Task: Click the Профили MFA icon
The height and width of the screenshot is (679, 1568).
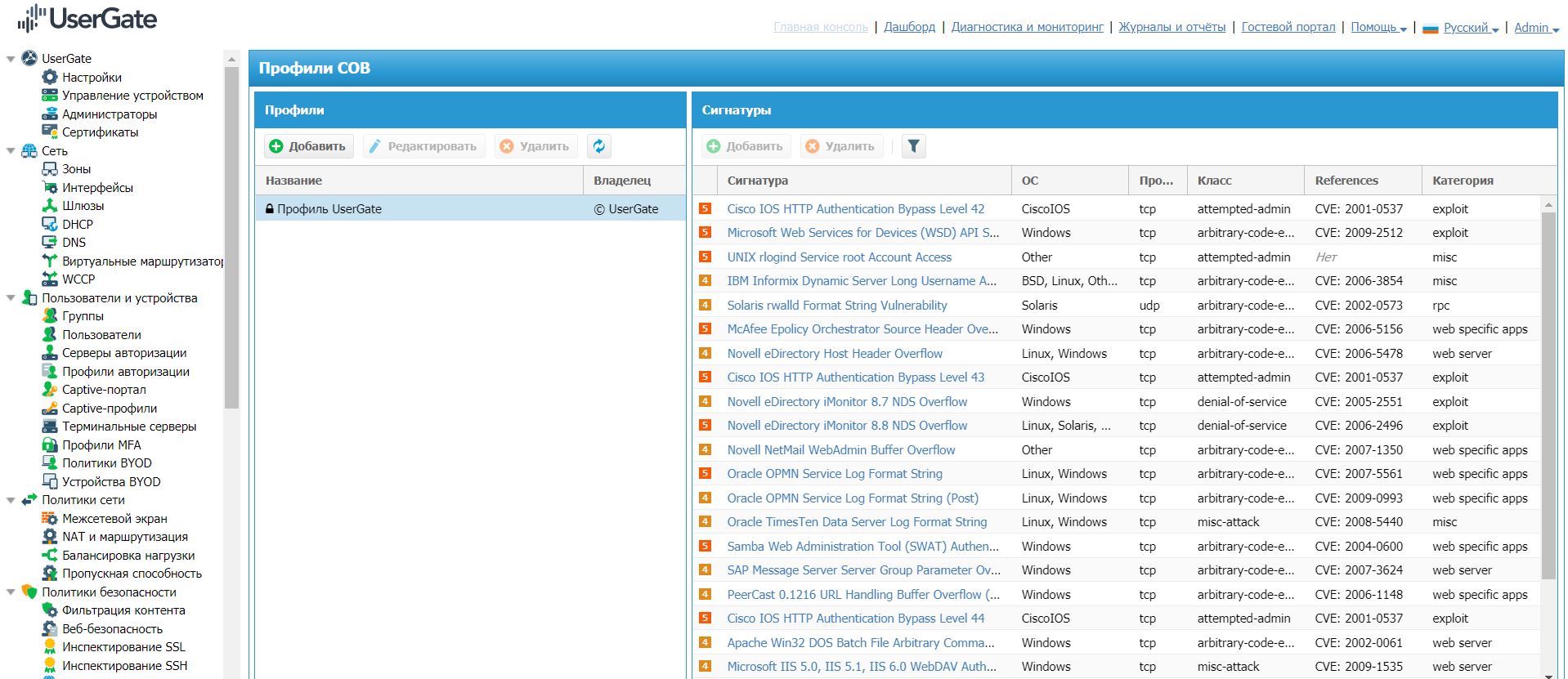Action: [50, 445]
